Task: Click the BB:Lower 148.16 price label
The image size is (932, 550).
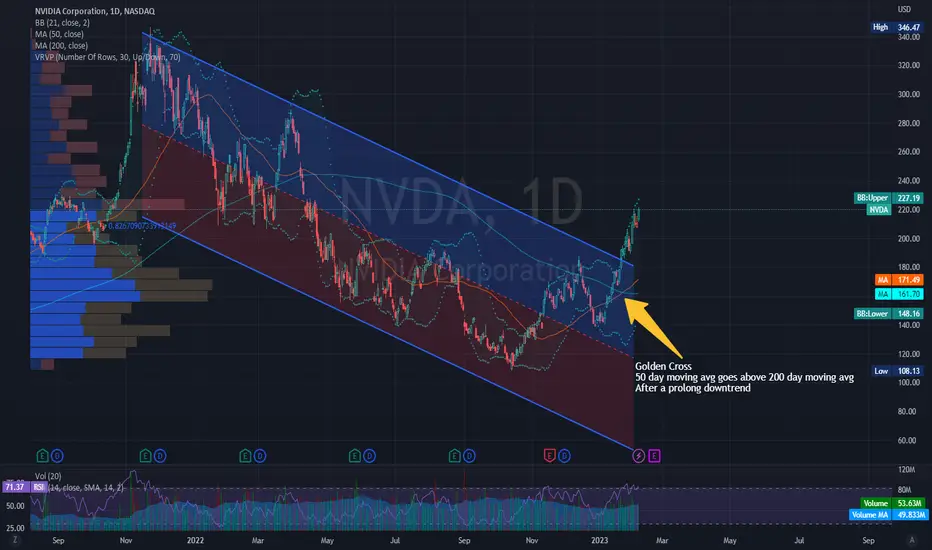Action: [x=889, y=313]
